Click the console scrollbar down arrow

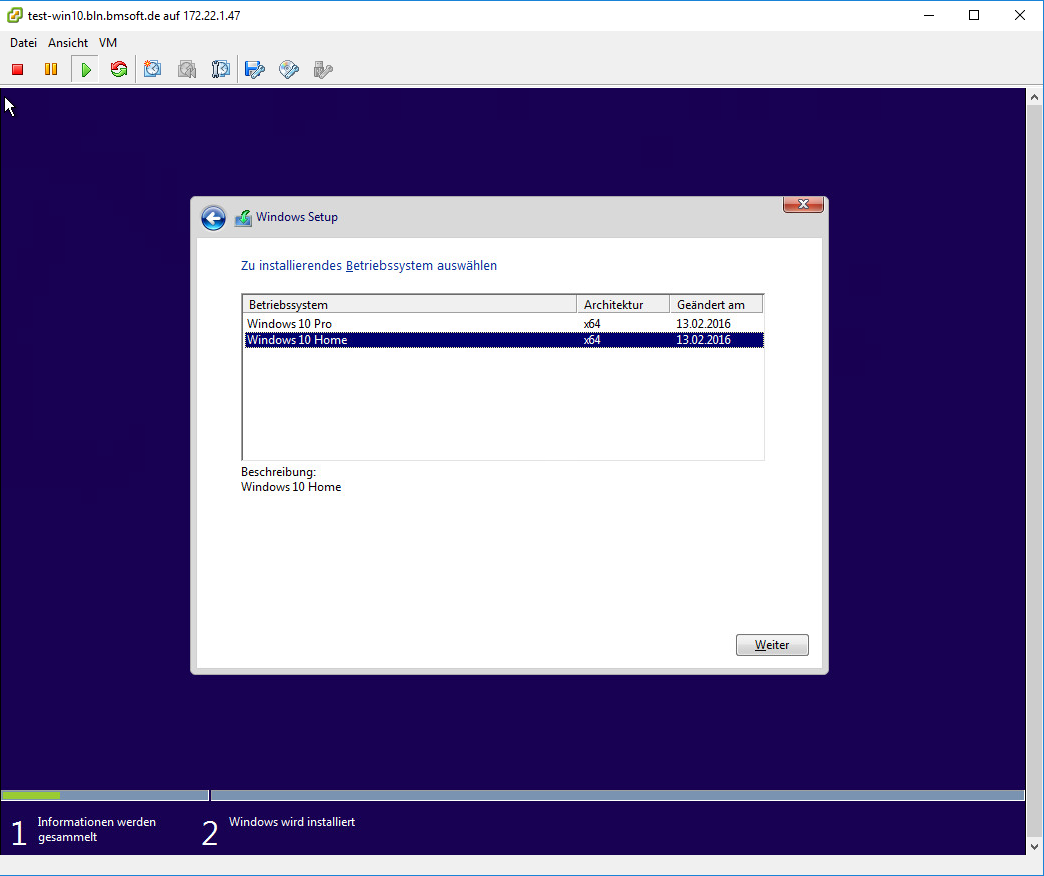[1034, 847]
